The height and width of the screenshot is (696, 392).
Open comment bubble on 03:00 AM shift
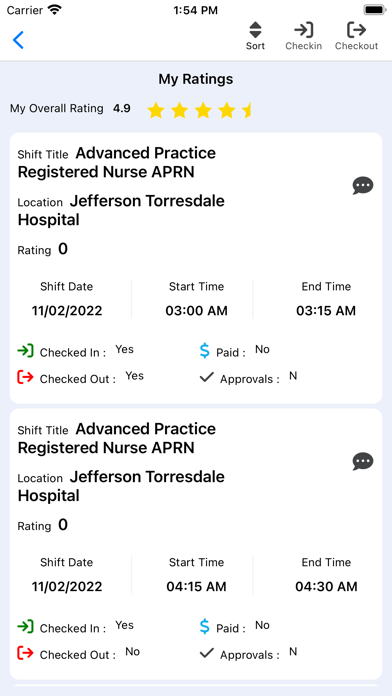click(363, 186)
